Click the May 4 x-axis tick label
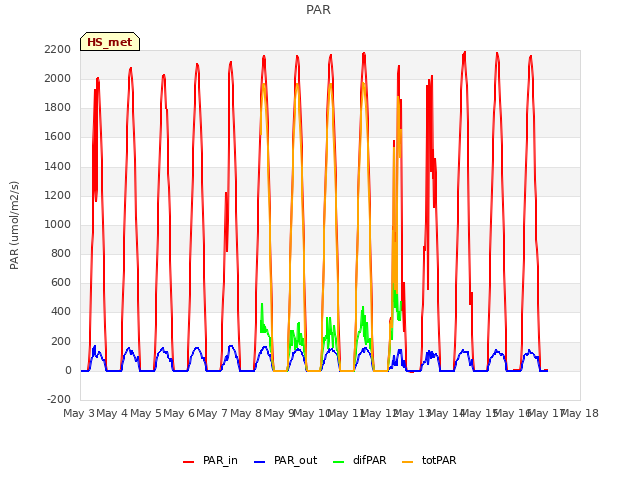The width and height of the screenshot is (640, 480). (112, 413)
